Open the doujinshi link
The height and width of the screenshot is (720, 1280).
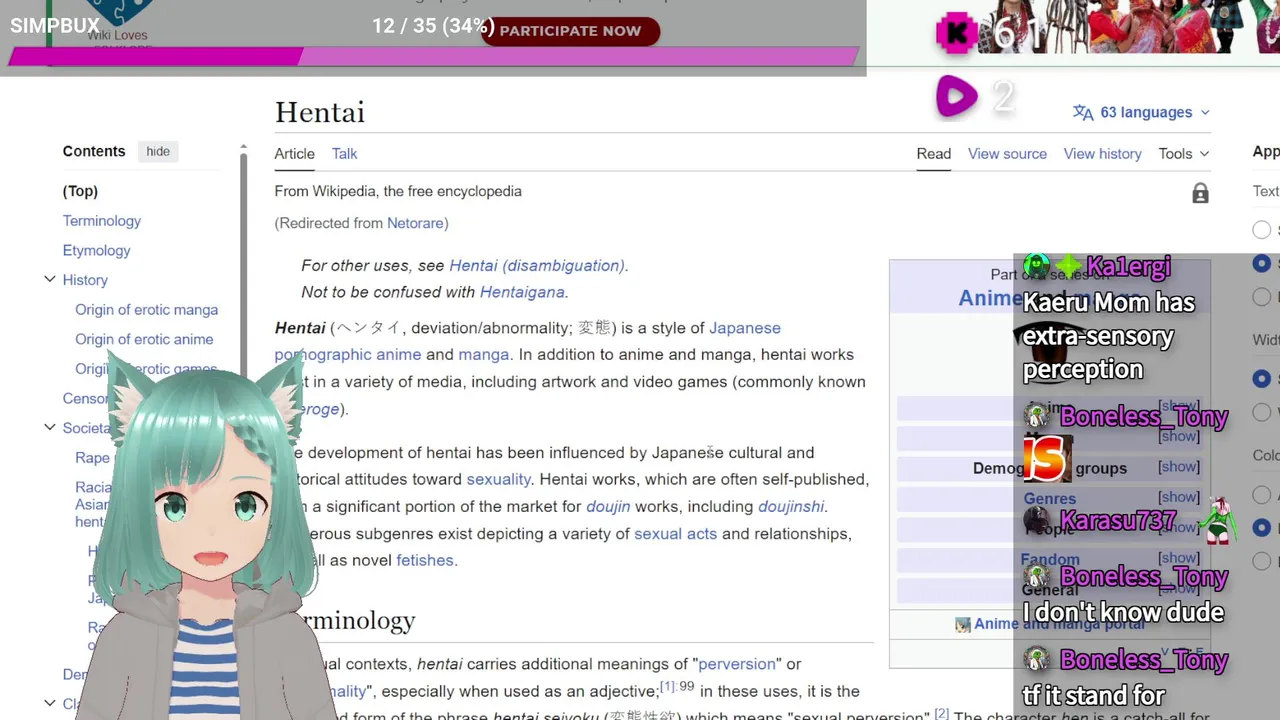[791, 506]
